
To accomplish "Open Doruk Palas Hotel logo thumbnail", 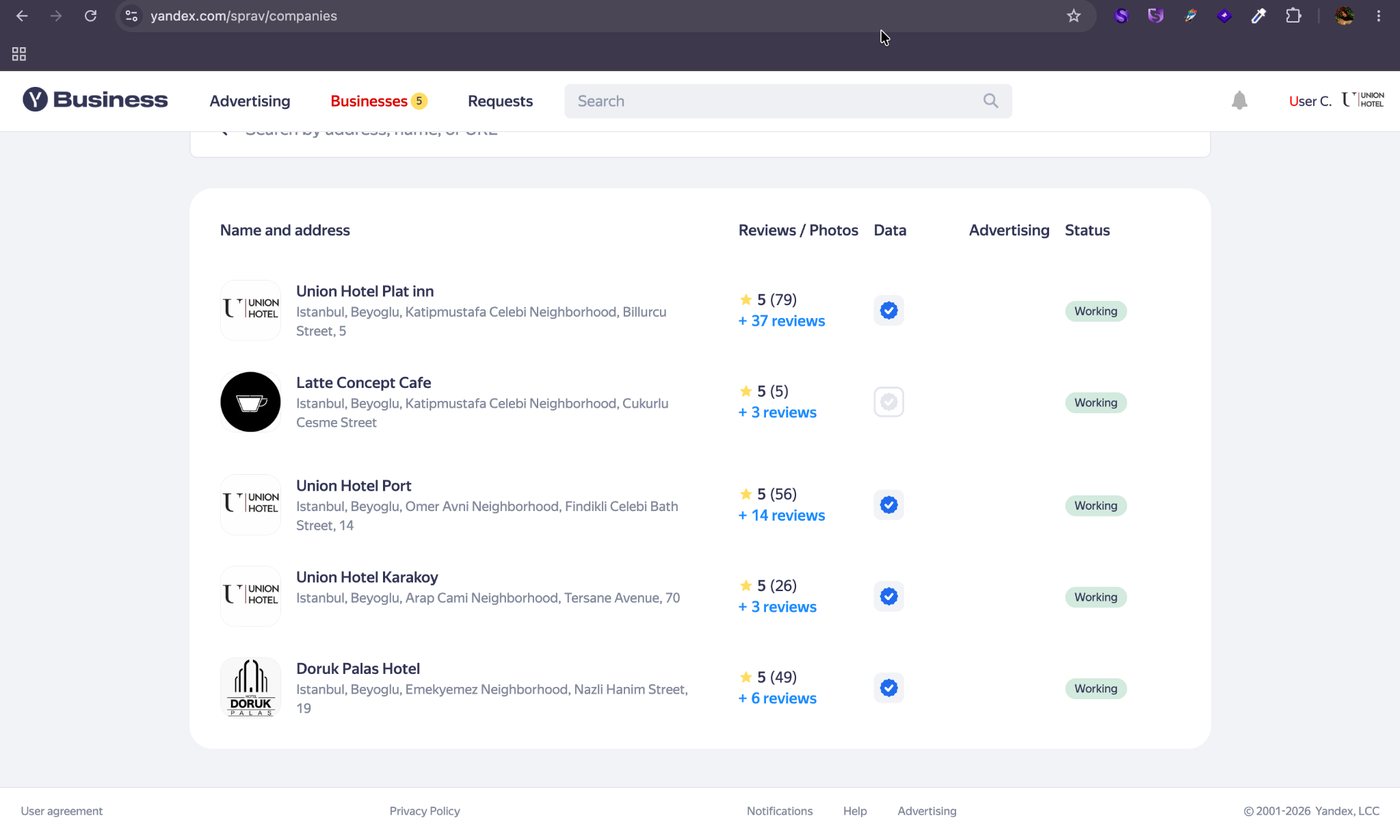I will tap(250, 688).
